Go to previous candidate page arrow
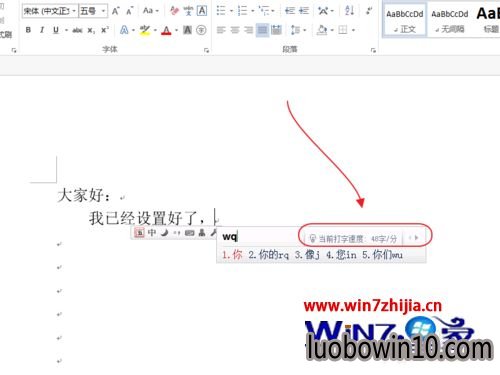The image size is (500, 375). (x=410, y=238)
